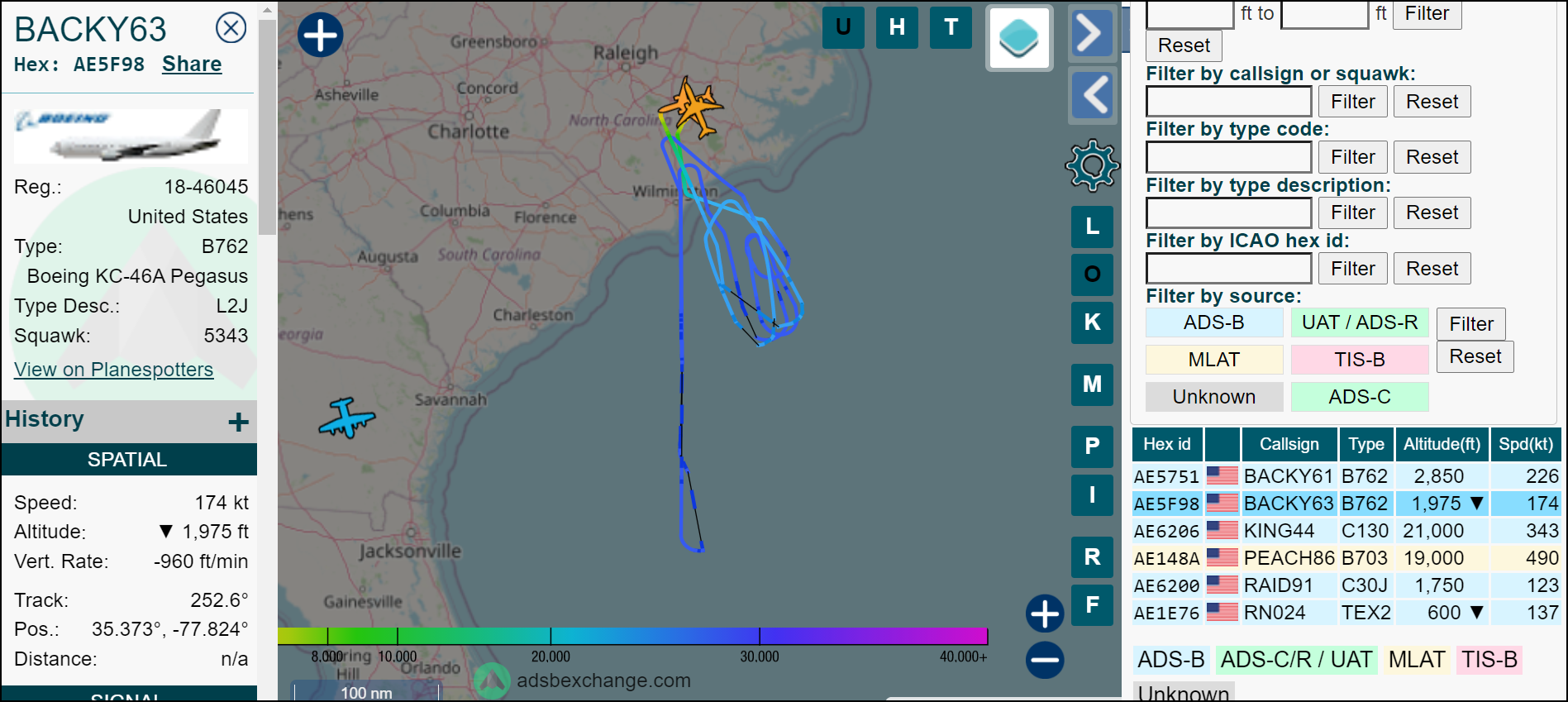Click the altitude color legend bar
Viewport: 1568px width, 702px height.
pos(632,636)
